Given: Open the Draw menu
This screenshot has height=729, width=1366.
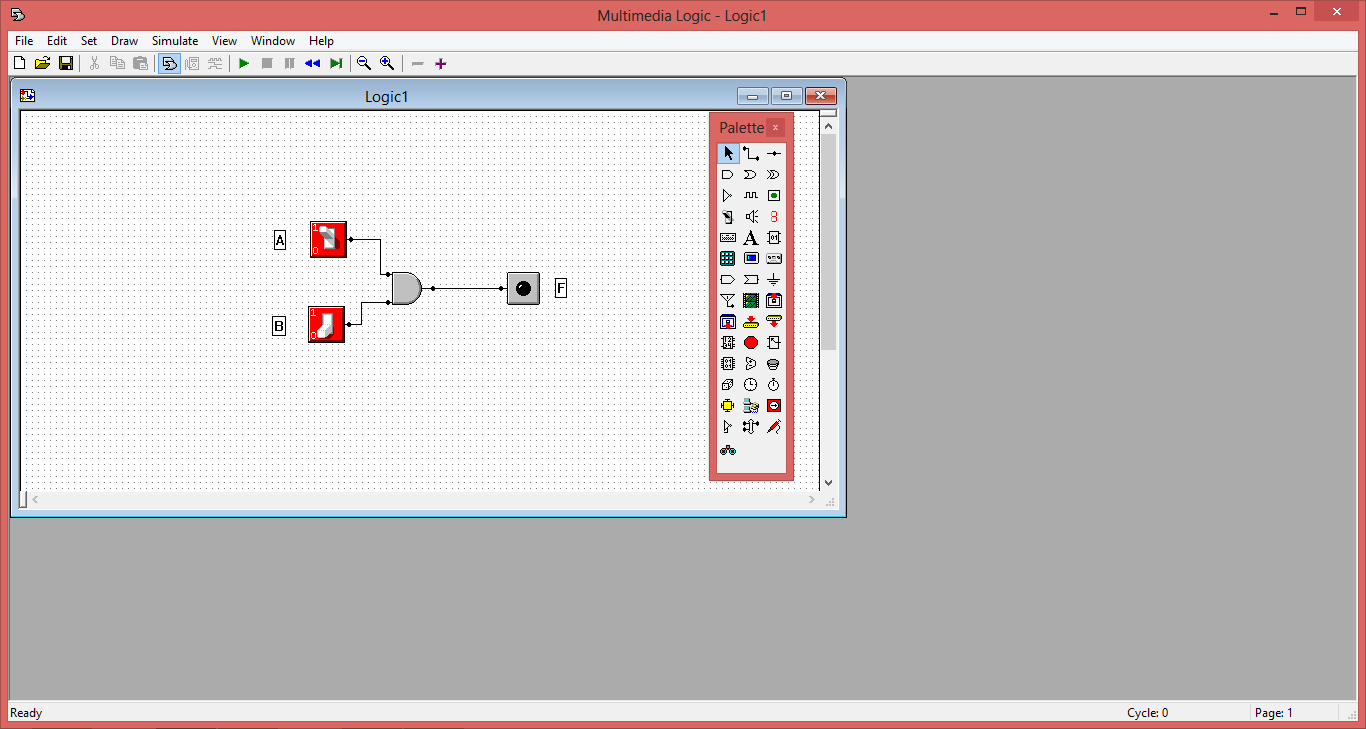Looking at the screenshot, I should 124,41.
